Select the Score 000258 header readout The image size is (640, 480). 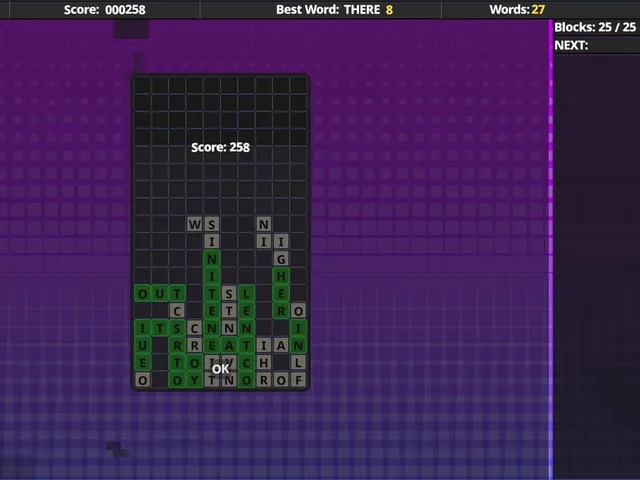coord(104,9)
